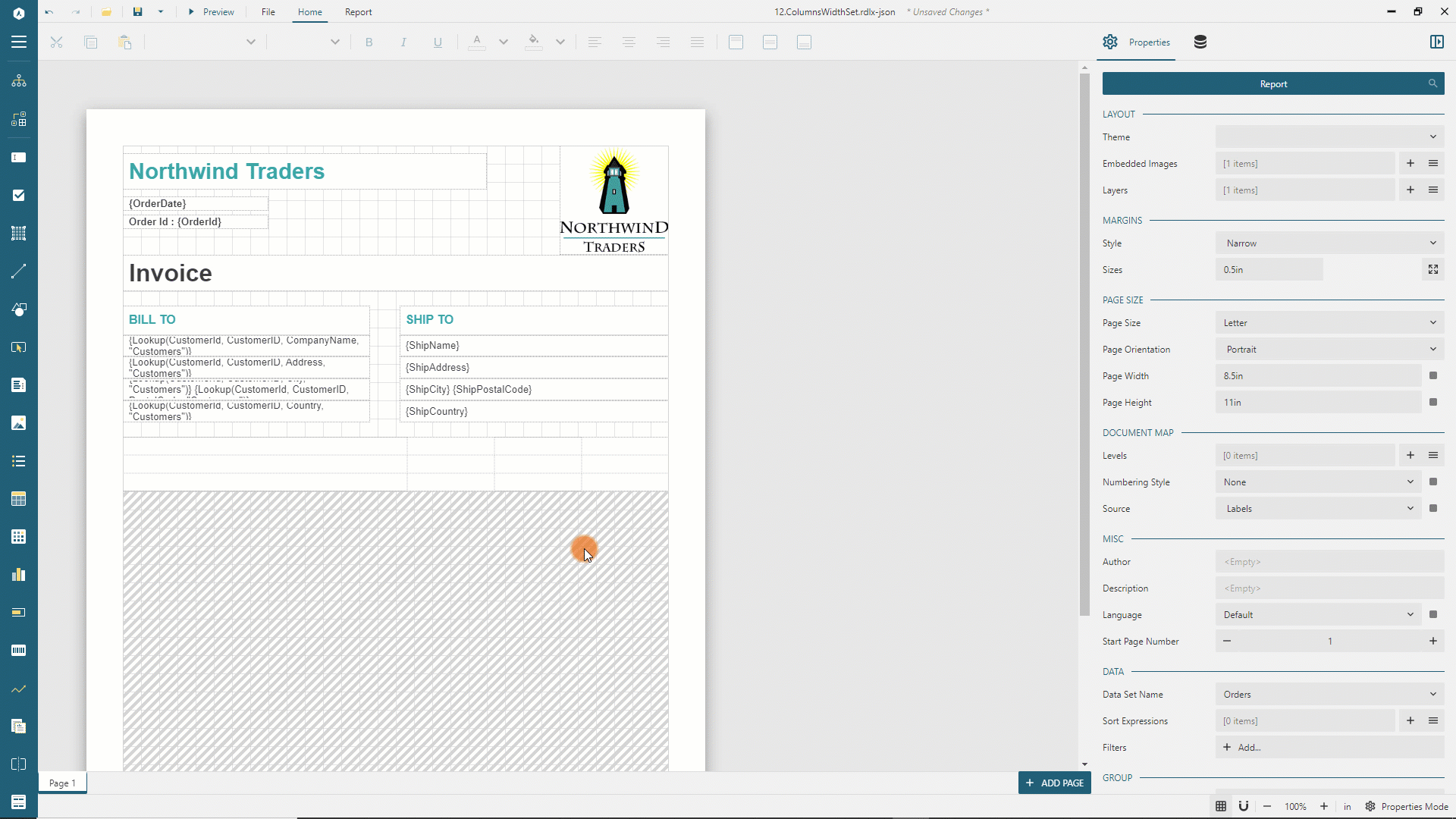
Task: Switch to the Report menu tab
Action: point(358,12)
